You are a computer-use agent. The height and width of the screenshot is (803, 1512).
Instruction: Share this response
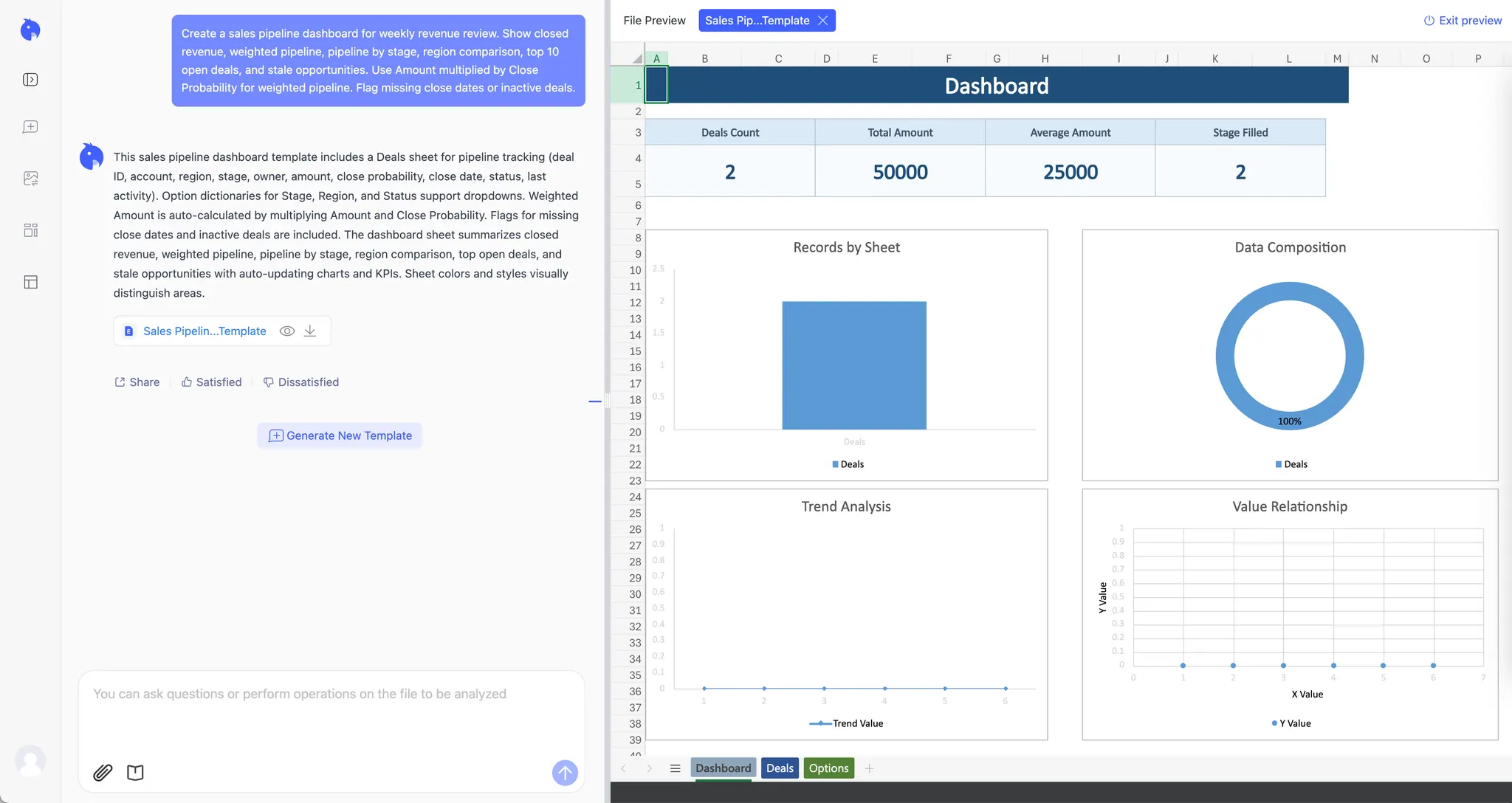click(x=137, y=382)
